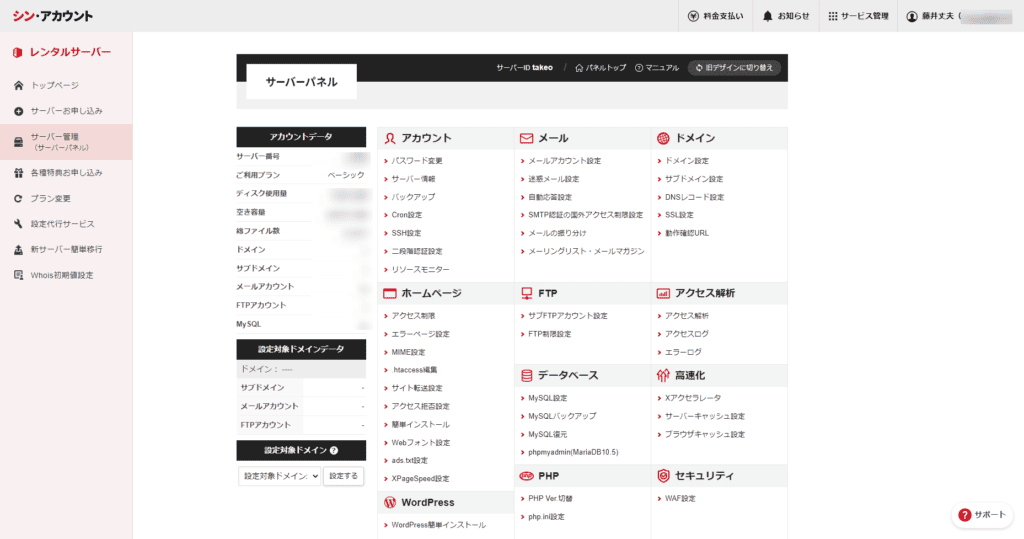
Task: Open 迷惑メール設定 link
Action: point(553,179)
